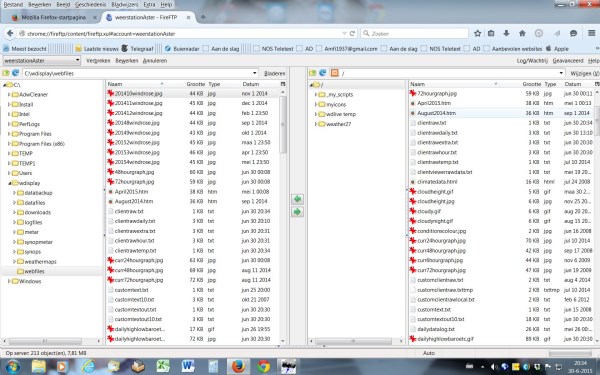Click the download left-arrow transfer button
The image size is (600, 375).
click(297, 199)
